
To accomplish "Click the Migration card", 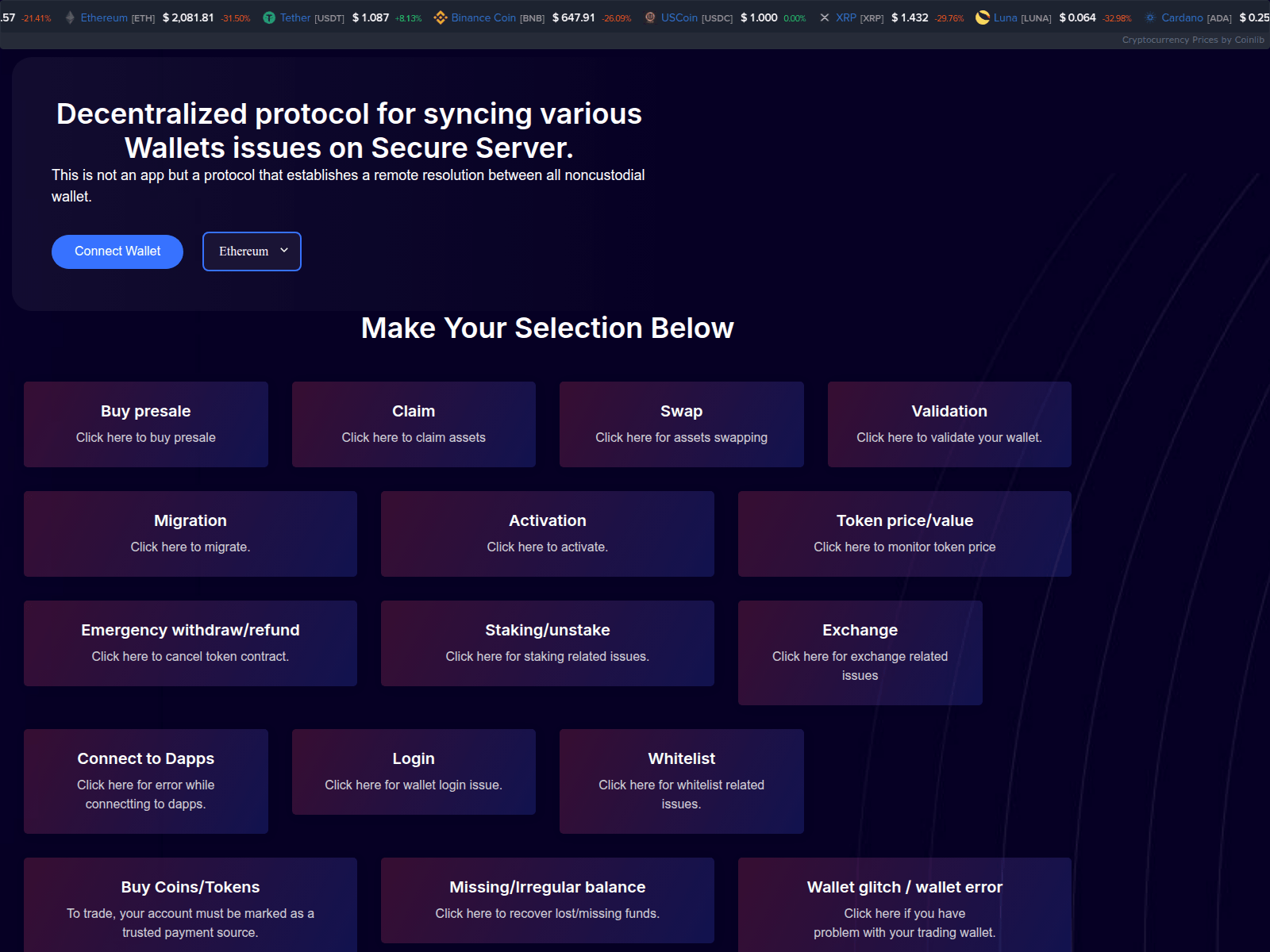I will coord(190,533).
